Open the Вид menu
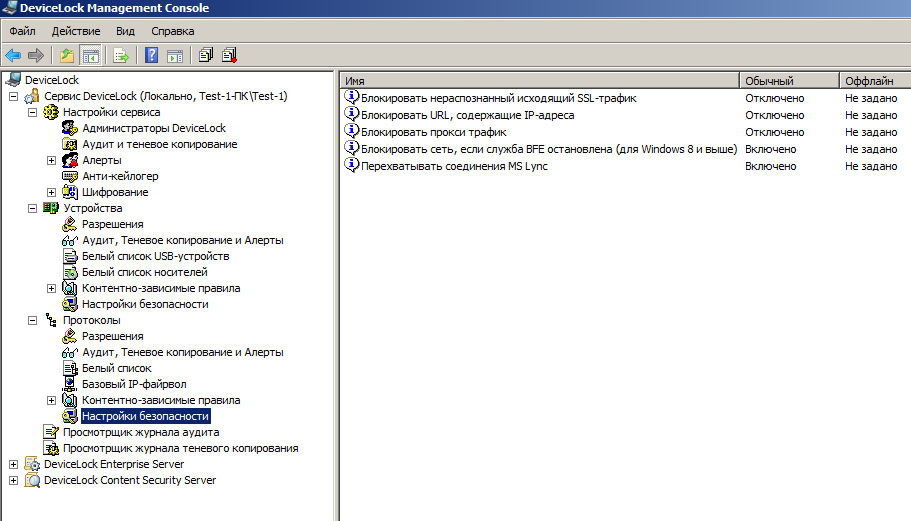The width and height of the screenshot is (911, 521). click(x=125, y=31)
